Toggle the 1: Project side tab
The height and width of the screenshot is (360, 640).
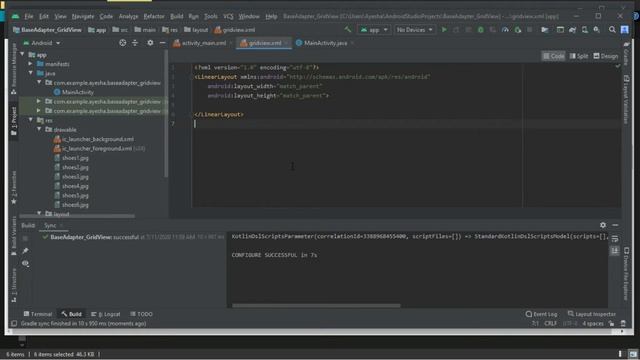[x=13, y=122]
